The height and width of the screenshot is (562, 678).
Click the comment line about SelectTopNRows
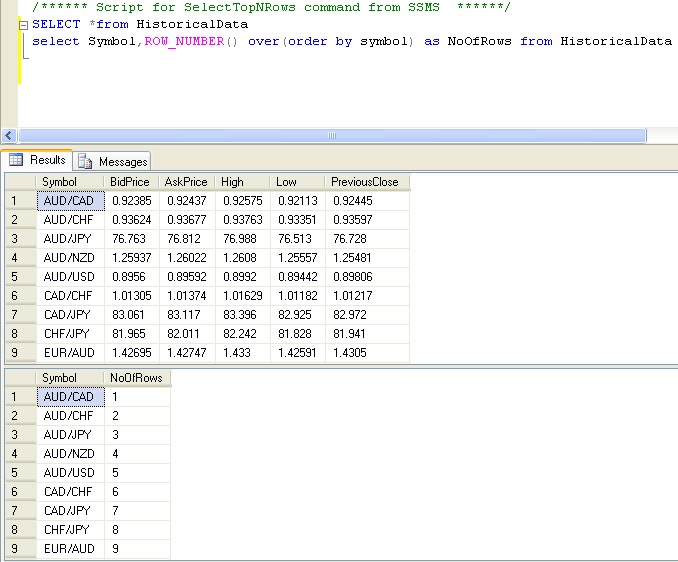[271, 7]
